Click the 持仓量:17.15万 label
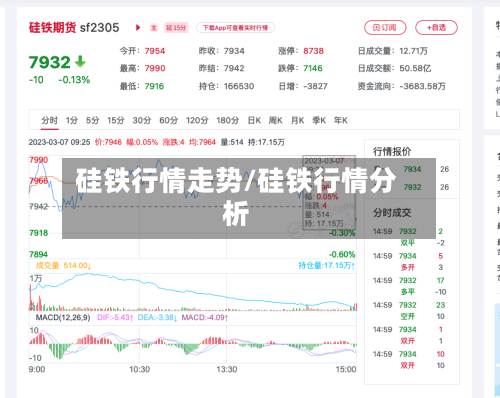This screenshot has width=500, height=398. click(x=327, y=265)
